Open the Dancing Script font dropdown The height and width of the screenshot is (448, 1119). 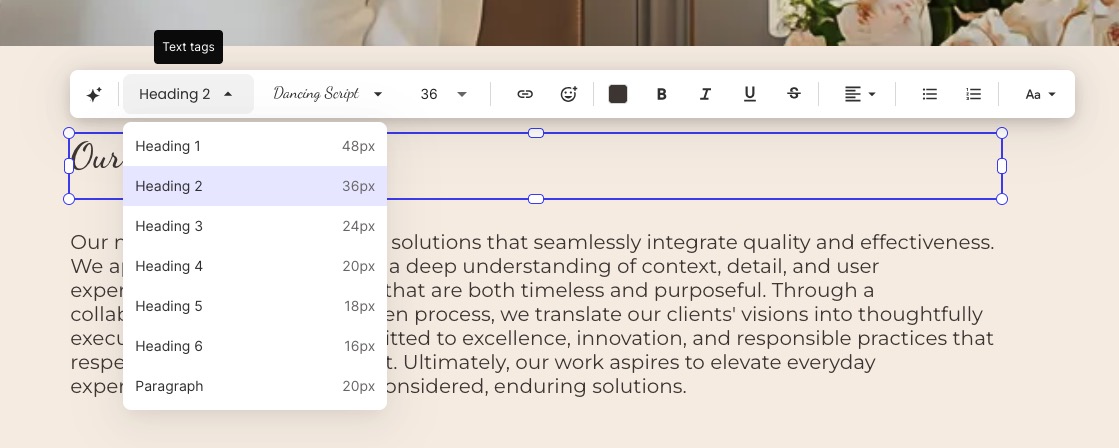point(328,94)
